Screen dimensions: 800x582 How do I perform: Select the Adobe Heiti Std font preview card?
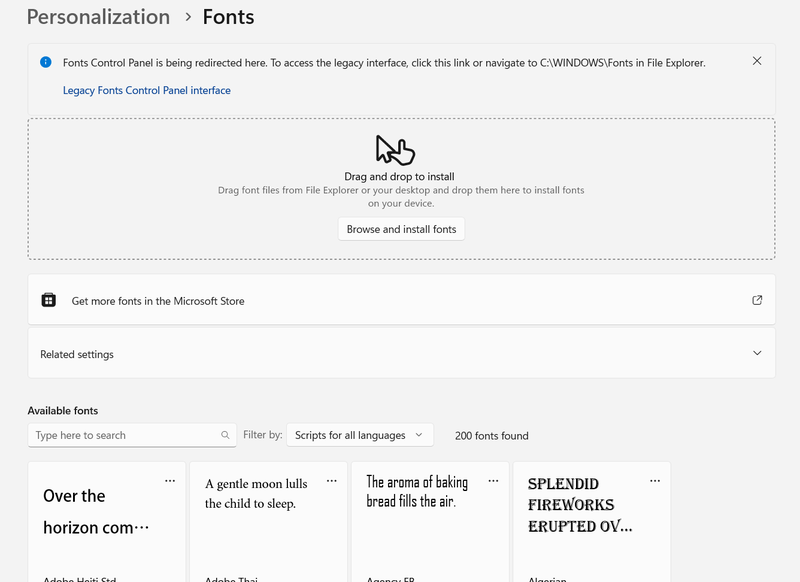pos(100,520)
